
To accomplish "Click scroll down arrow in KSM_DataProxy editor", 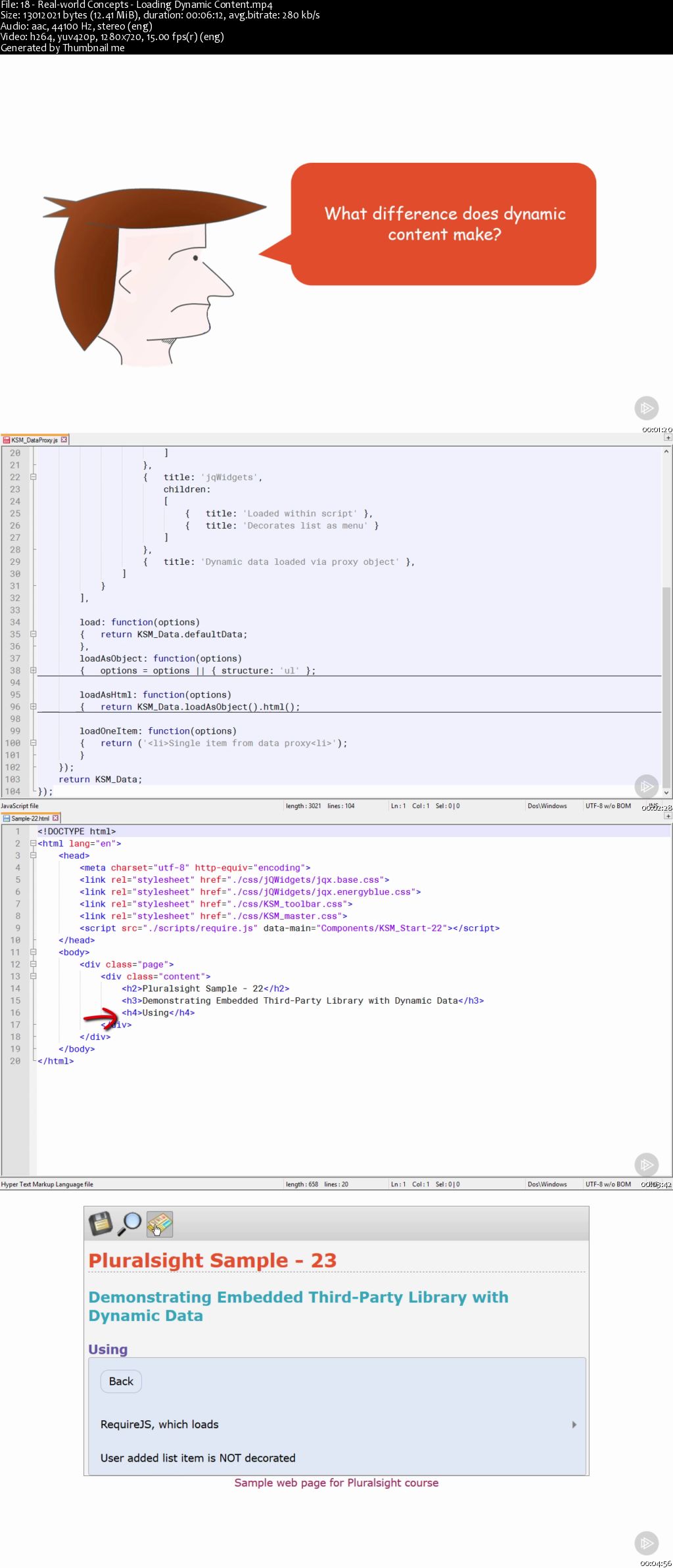I will click(x=666, y=793).
